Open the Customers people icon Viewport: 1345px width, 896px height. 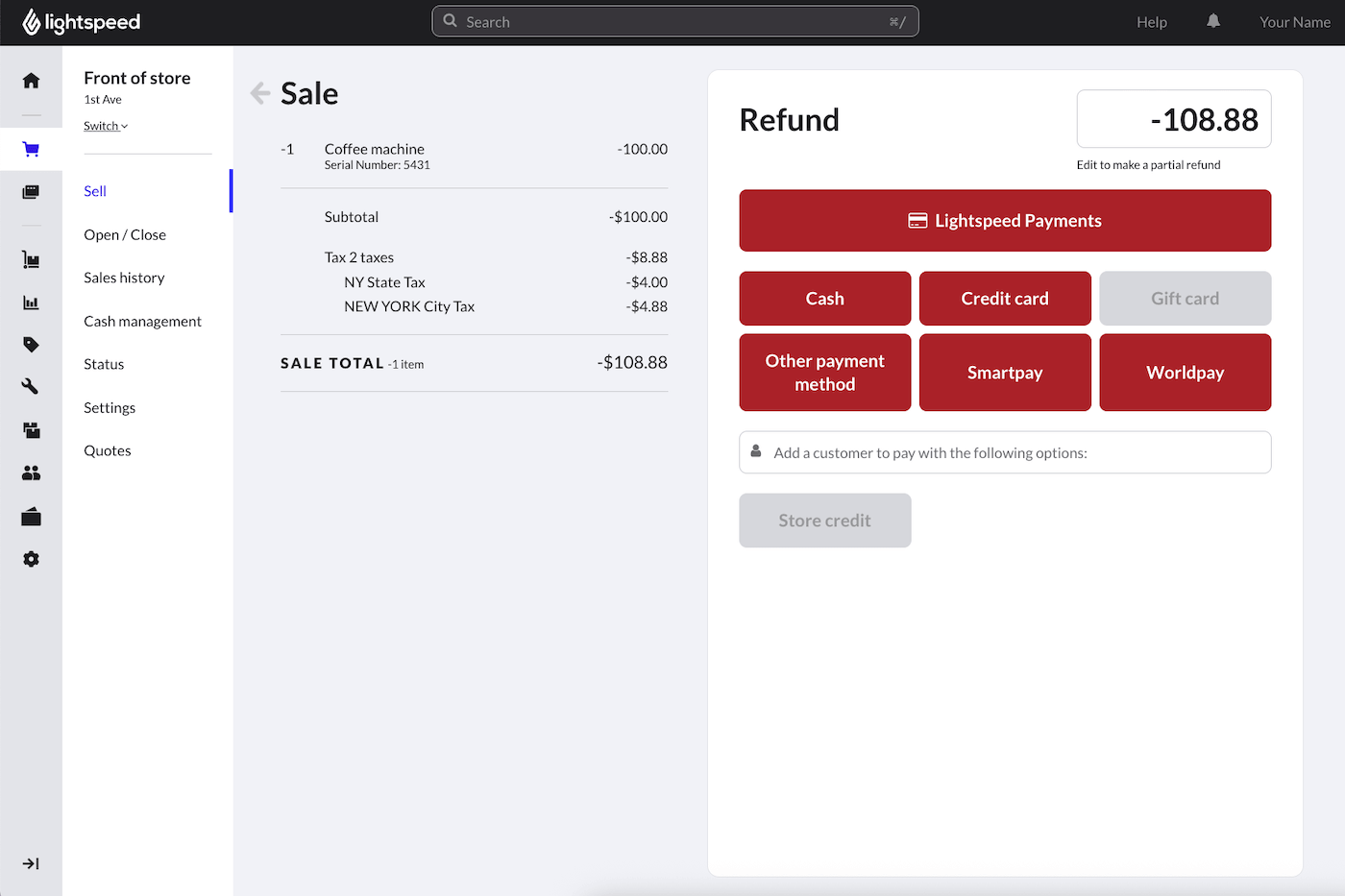pos(31,472)
